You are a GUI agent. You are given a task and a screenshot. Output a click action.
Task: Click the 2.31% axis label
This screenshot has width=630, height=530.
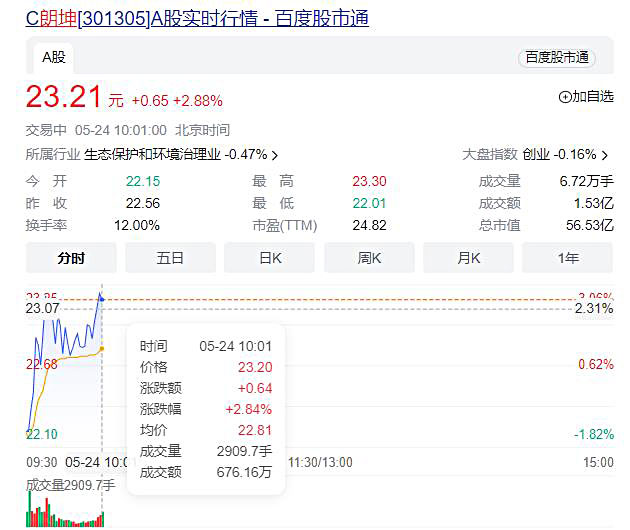pyautogui.click(x=594, y=308)
